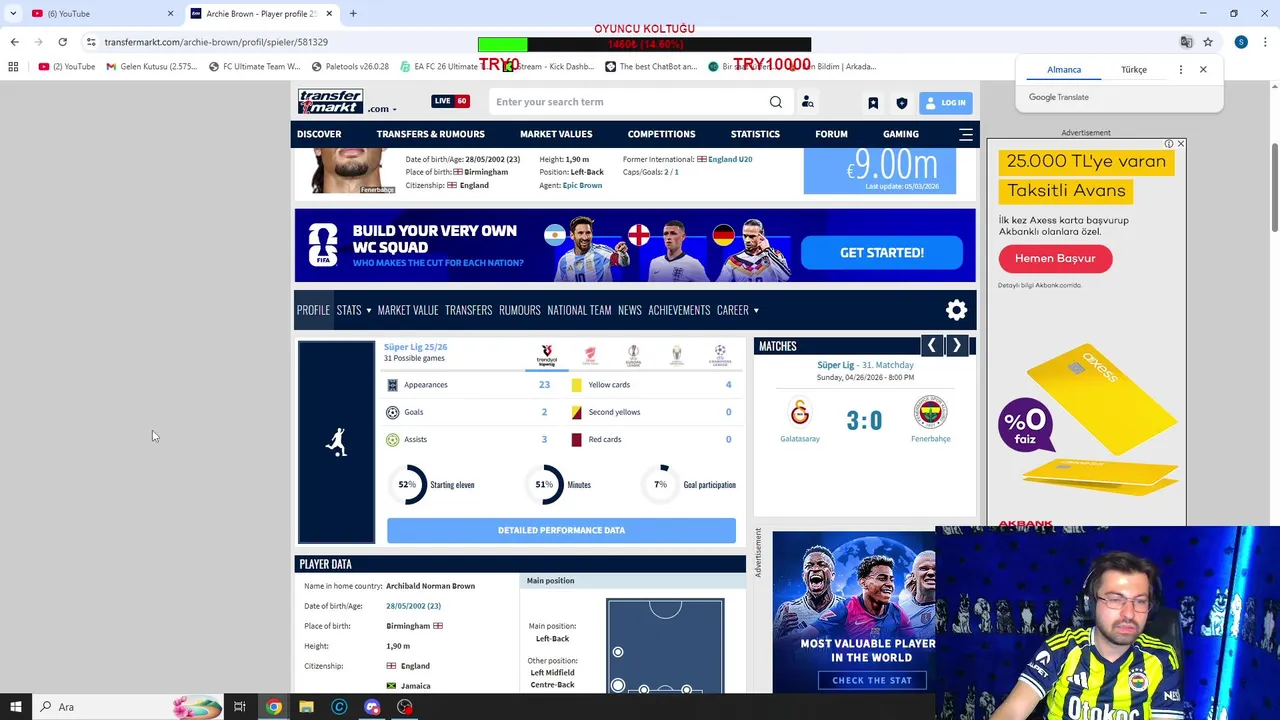
Task: Open Google Translate options menu
Action: (1181, 70)
